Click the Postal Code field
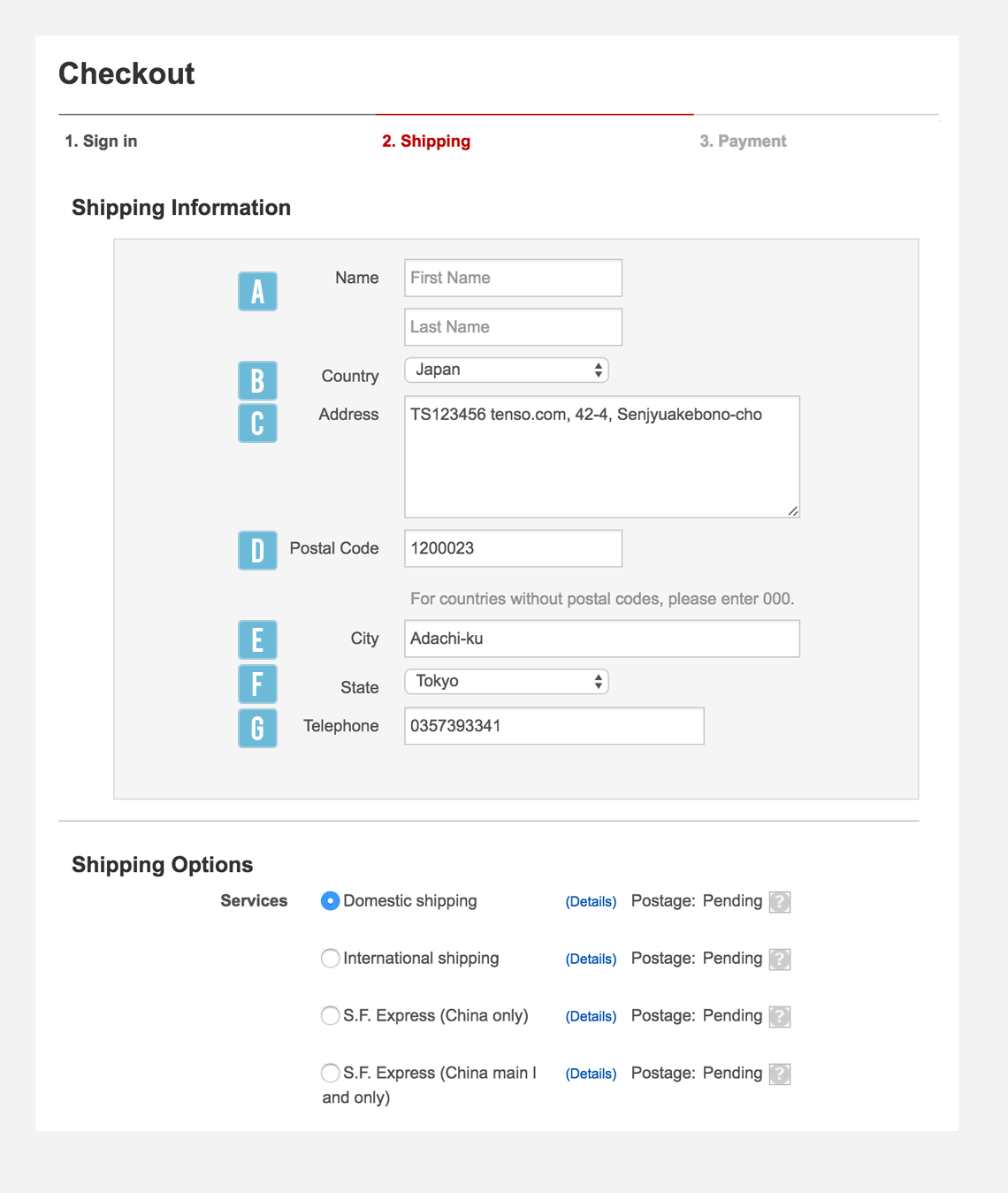Image resolution: width=1008 pixels, height=1193 pixels. pyautogui.click(x=513, y=548)
